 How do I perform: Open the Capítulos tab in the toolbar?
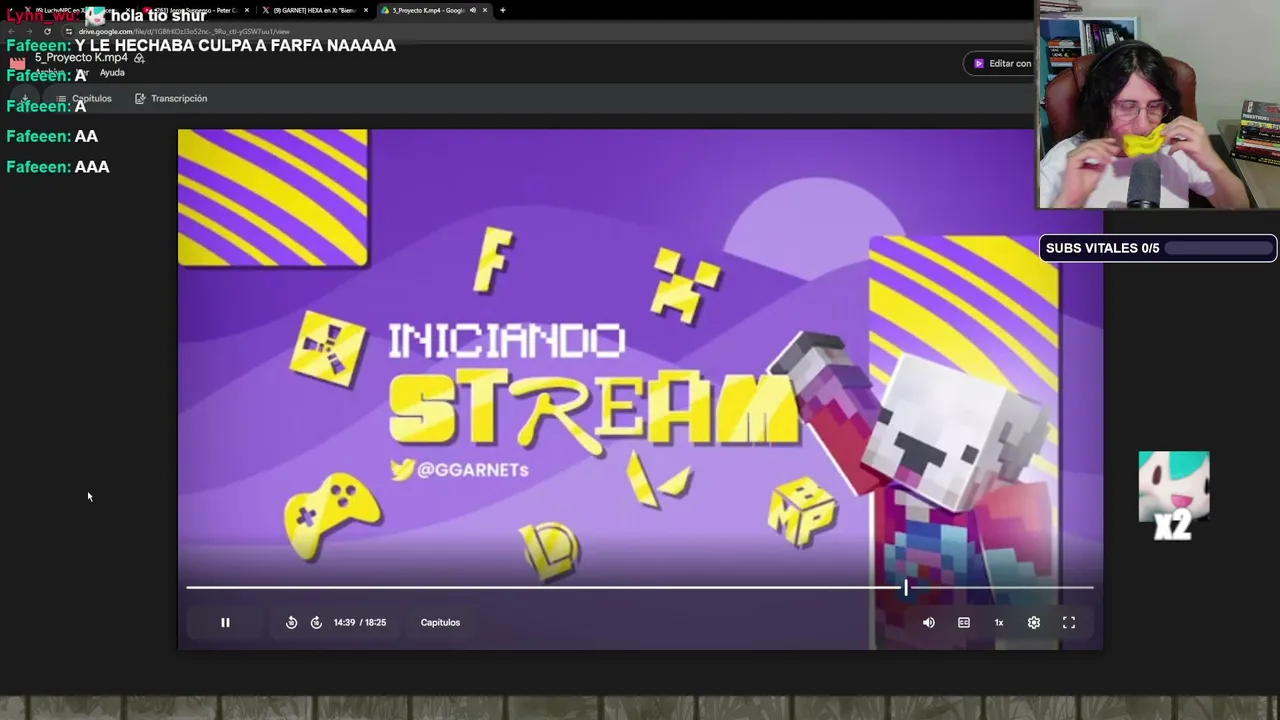(x=84, y=98)
